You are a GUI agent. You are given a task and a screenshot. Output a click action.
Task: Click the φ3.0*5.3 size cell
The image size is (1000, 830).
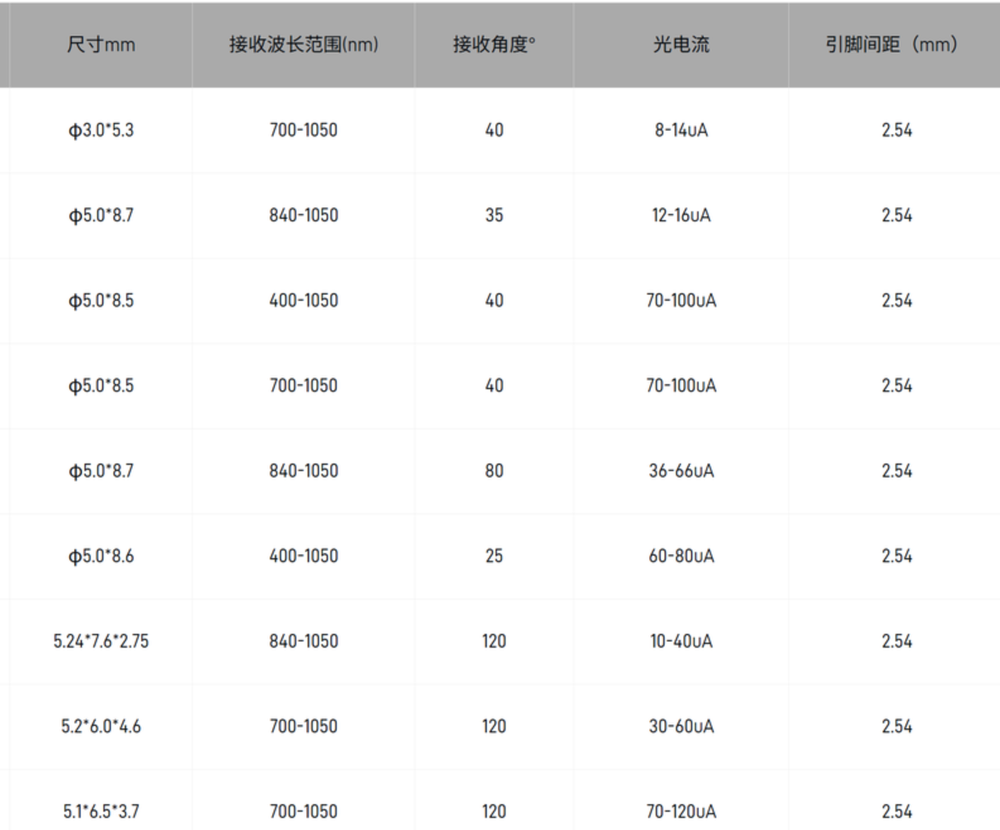point(101,130)
